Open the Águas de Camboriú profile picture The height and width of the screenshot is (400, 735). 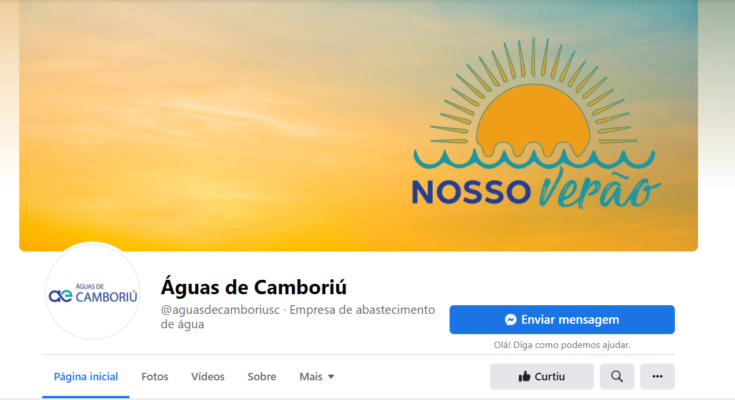[x=92, y=291]
